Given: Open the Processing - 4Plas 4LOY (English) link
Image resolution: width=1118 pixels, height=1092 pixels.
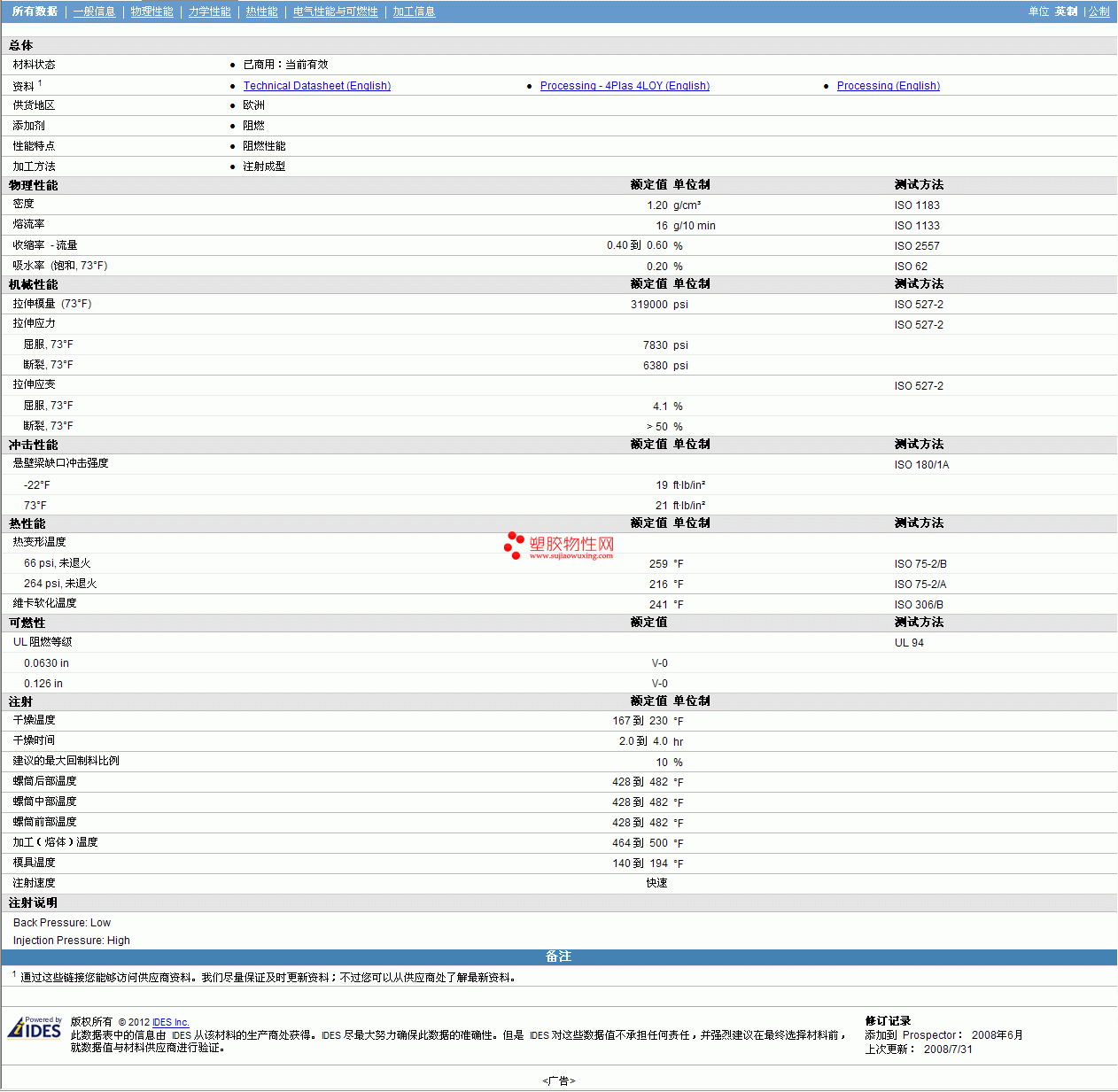Looking at the screenshot, I should [625, 86].
